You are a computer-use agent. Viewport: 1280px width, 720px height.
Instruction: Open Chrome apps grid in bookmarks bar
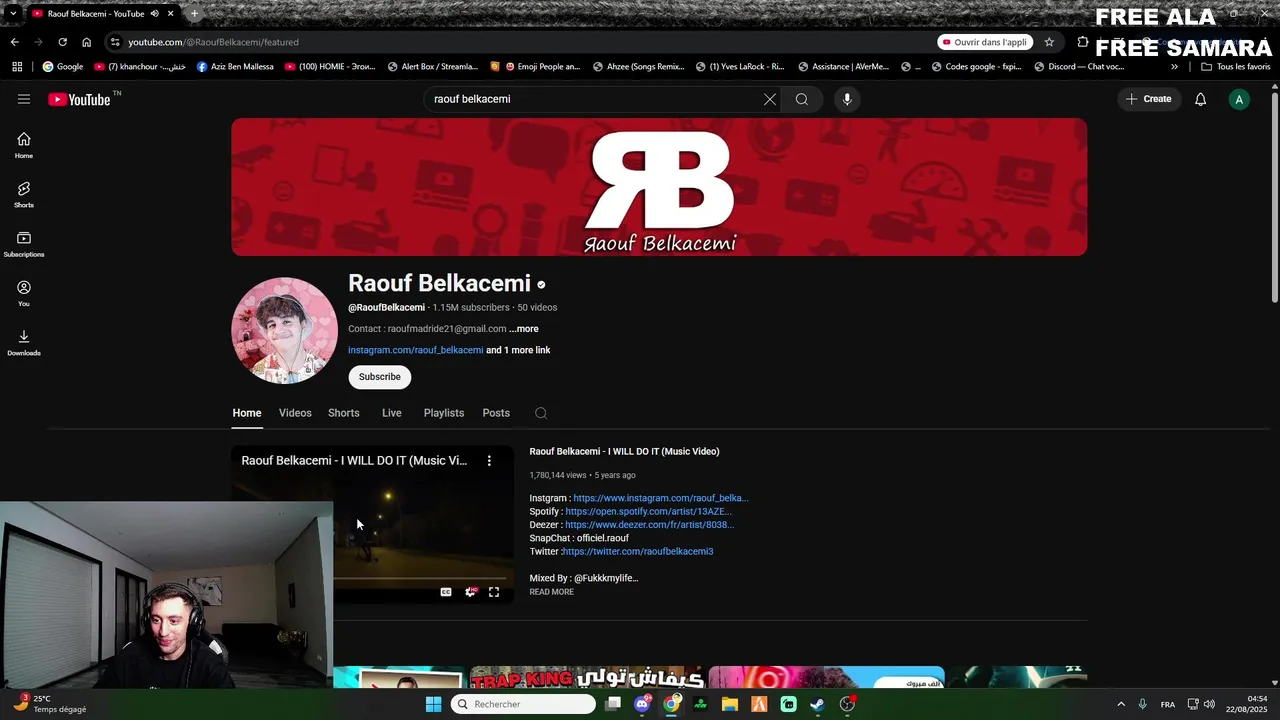[x=17, y=67]
